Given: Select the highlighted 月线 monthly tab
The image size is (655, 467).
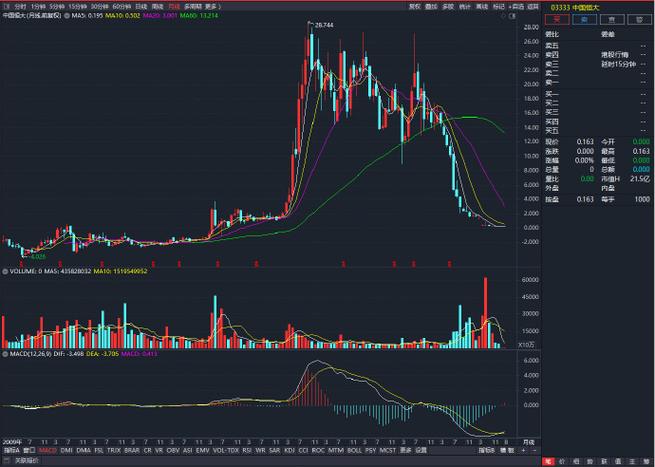Looking at the screenshot, I should [x=174, y=7].
